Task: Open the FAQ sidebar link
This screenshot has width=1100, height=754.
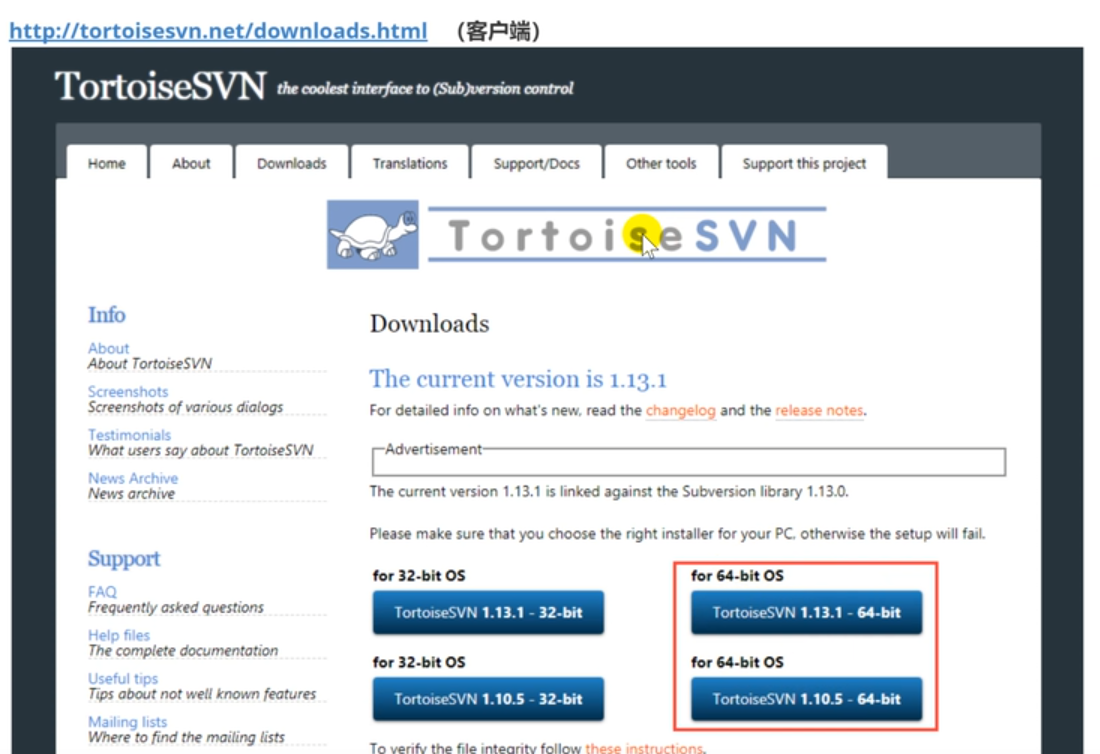Action: [x=102, y=591]
